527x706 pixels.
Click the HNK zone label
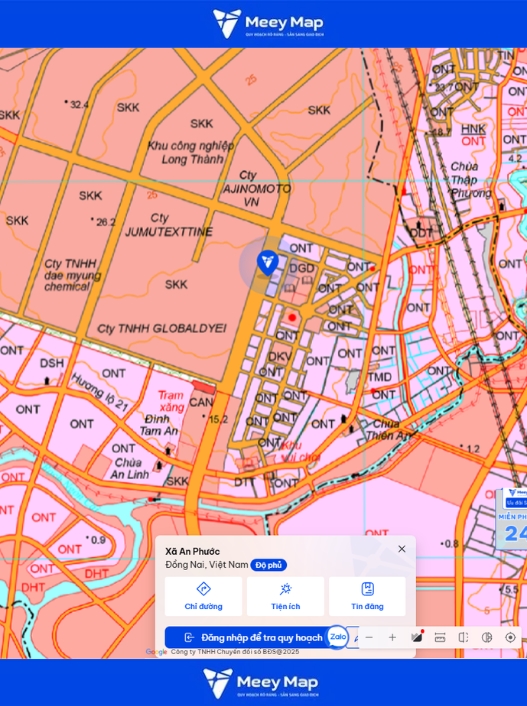point(473,129)
